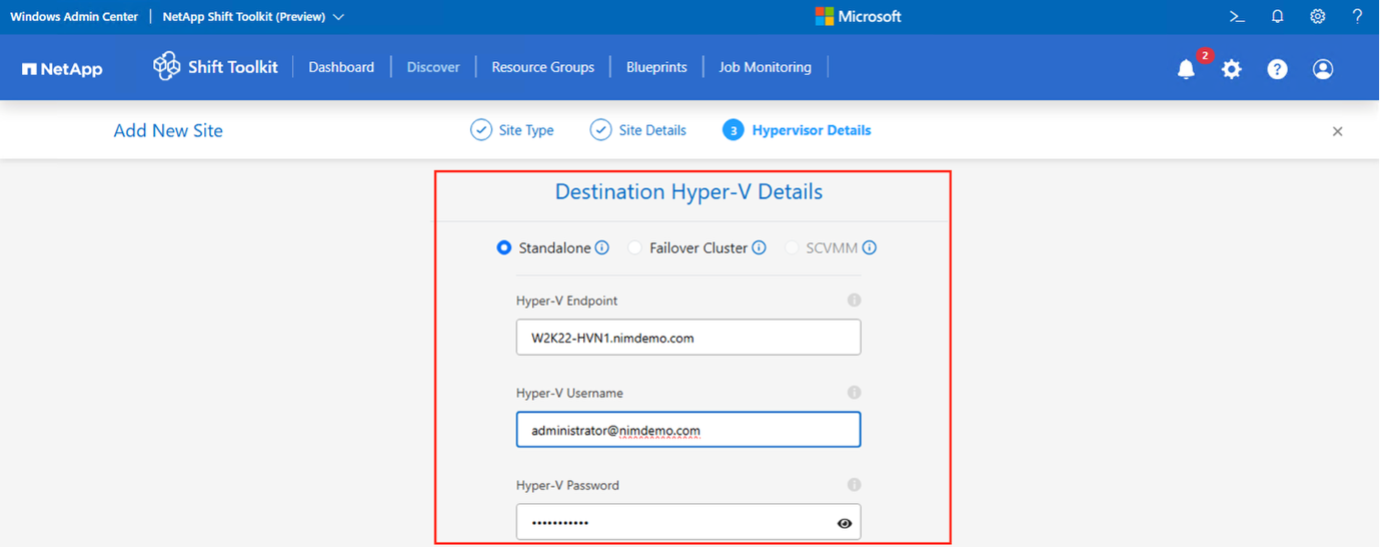Open the Blueprints tab
Image resolution: width=1384 pixels, height=550 pixels.
pos(656,67)
